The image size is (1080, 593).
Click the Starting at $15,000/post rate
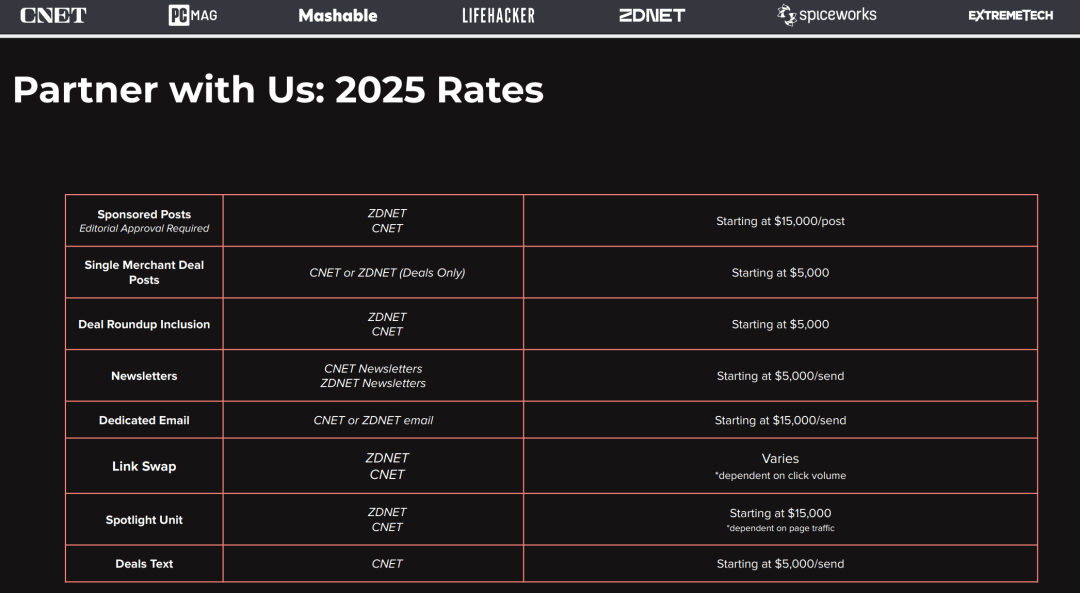pyautogui.click(x=780, y=221)
